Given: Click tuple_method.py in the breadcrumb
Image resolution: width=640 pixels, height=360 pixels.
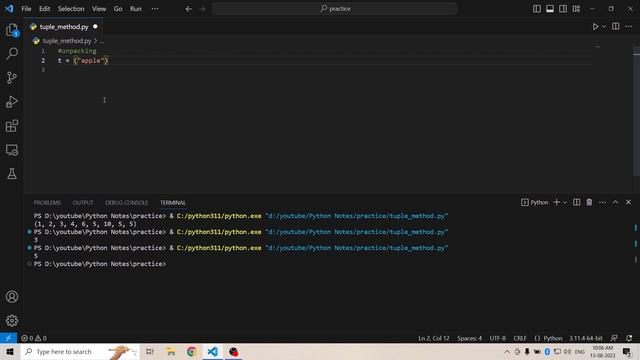Looking at the screenshot, I should pyautogui.click(x=67, y=41).
